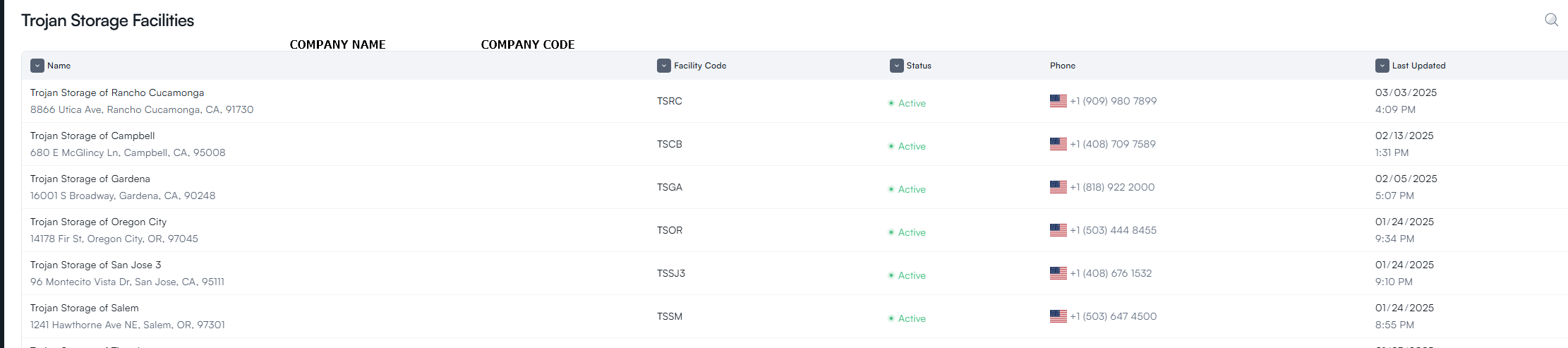The image size is (1568, 348).
Task: Click the US flag in Gardena row
Action: pos(1058,187)
